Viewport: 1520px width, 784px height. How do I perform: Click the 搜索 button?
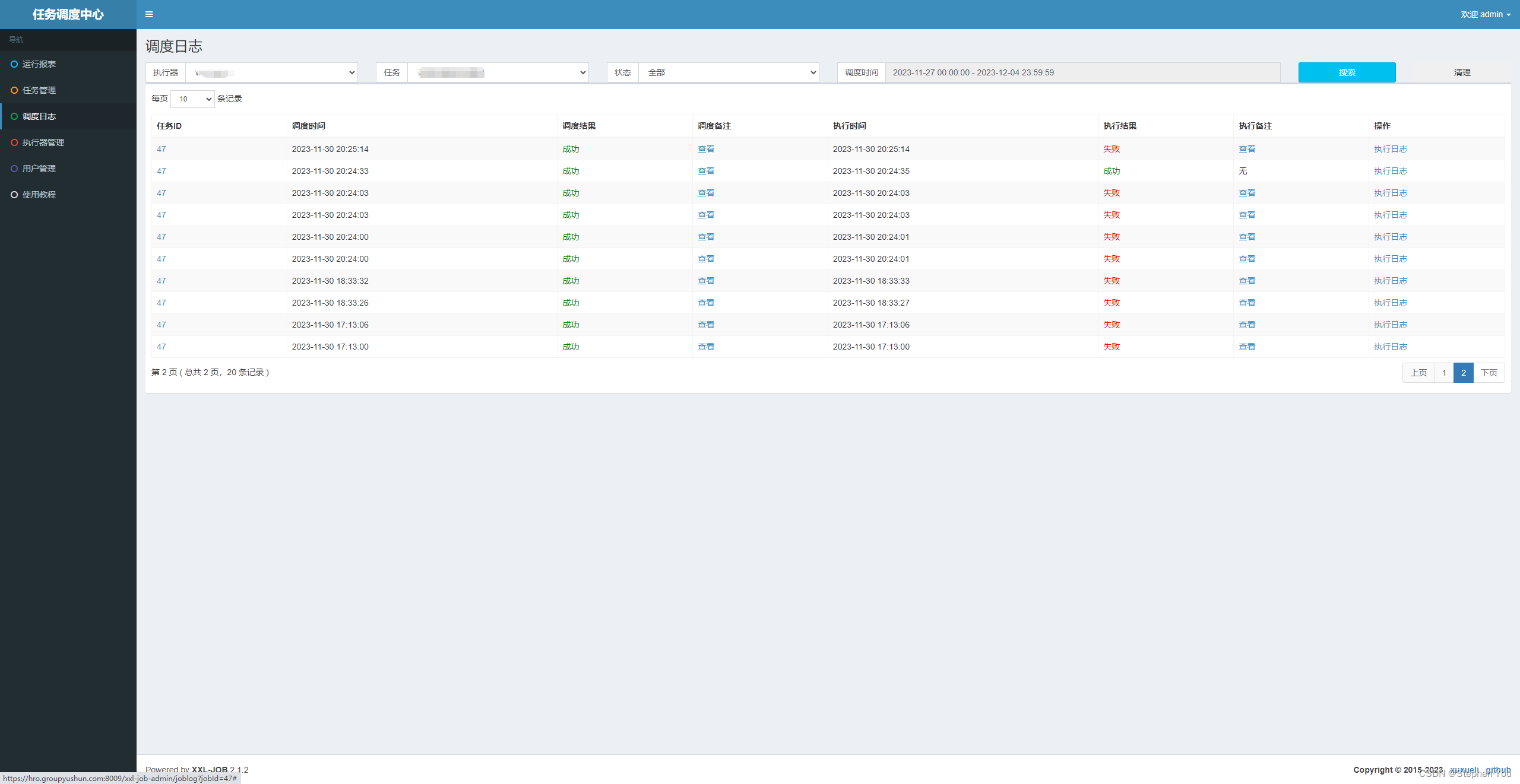pos(1347,72)
